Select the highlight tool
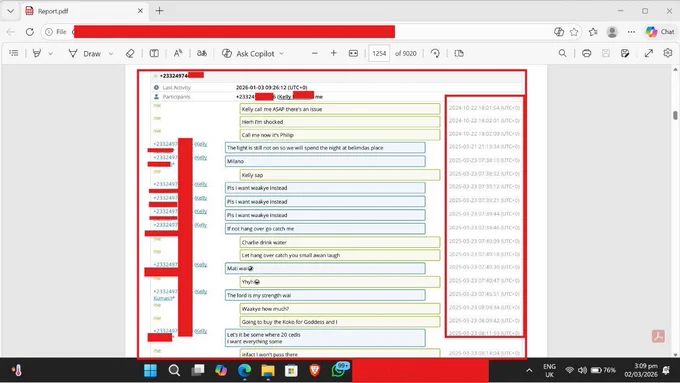The image size is (680, 383). click(37, 53)
